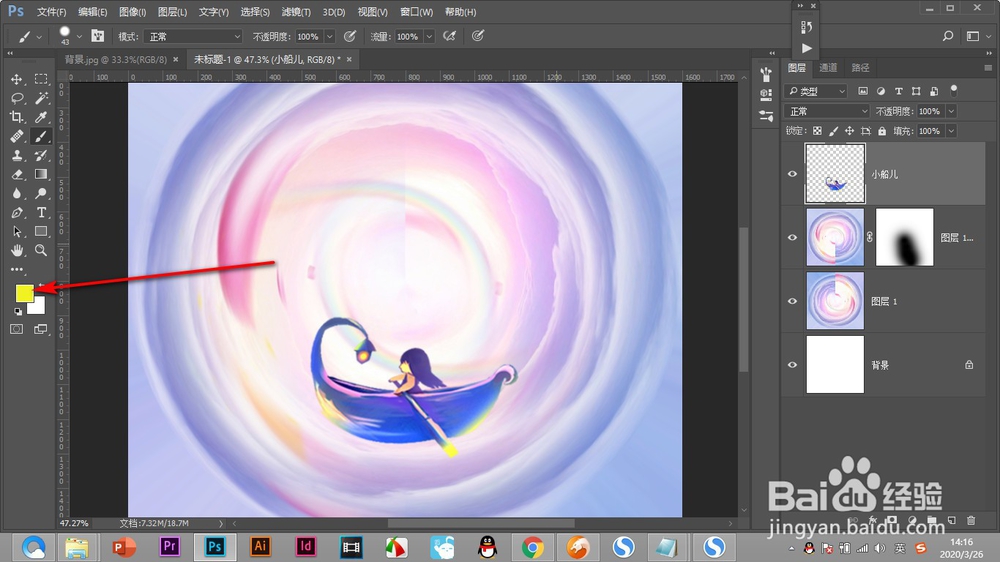Viewport: 1000px width, 562px height.
Task: Open the brush mode 正常 dropdown
Action: point(193,36)
